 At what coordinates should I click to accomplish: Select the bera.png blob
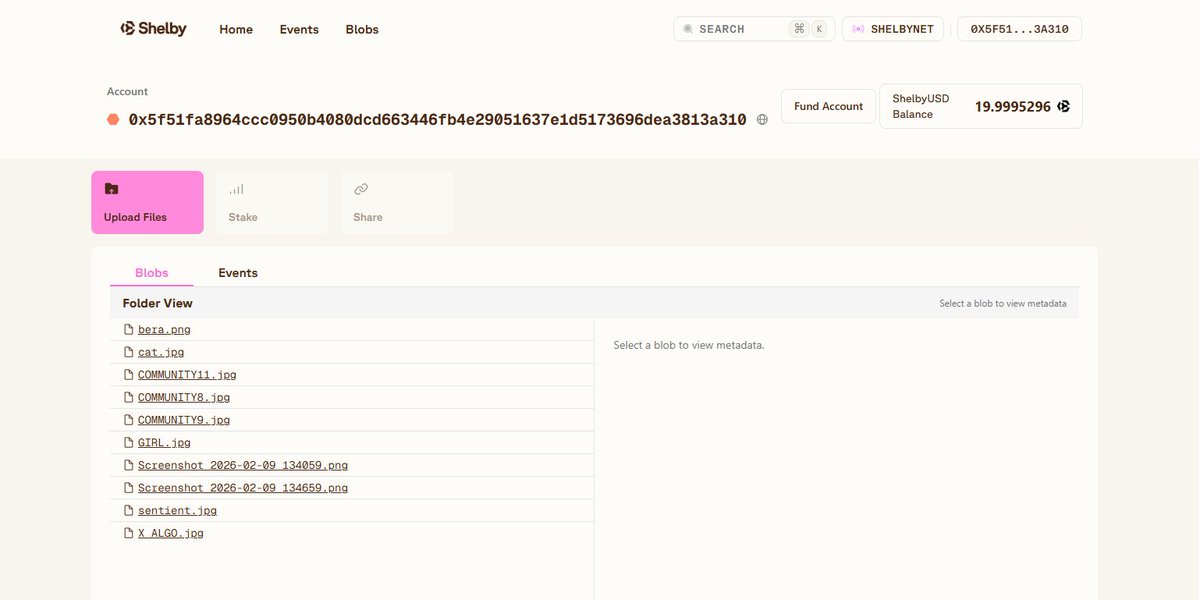[x=164, y=329]
